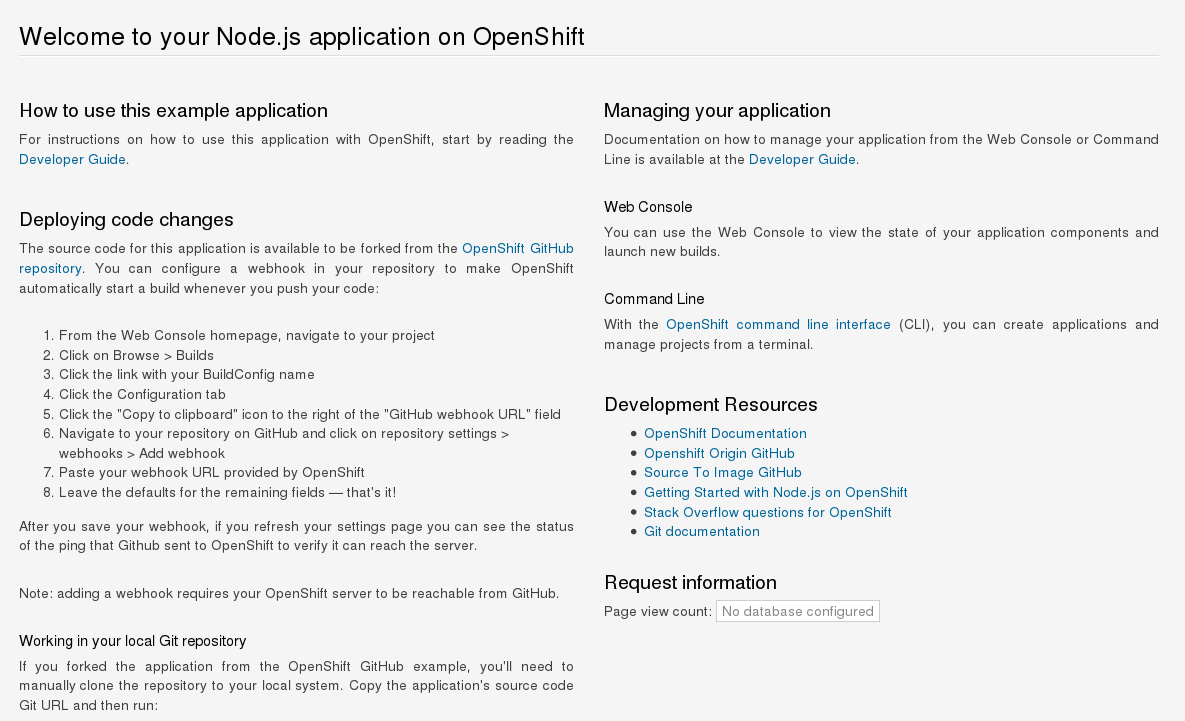This screenshot has width=1185, height=721.
Task: Click the page view count value box
Action: coord(797,611)
